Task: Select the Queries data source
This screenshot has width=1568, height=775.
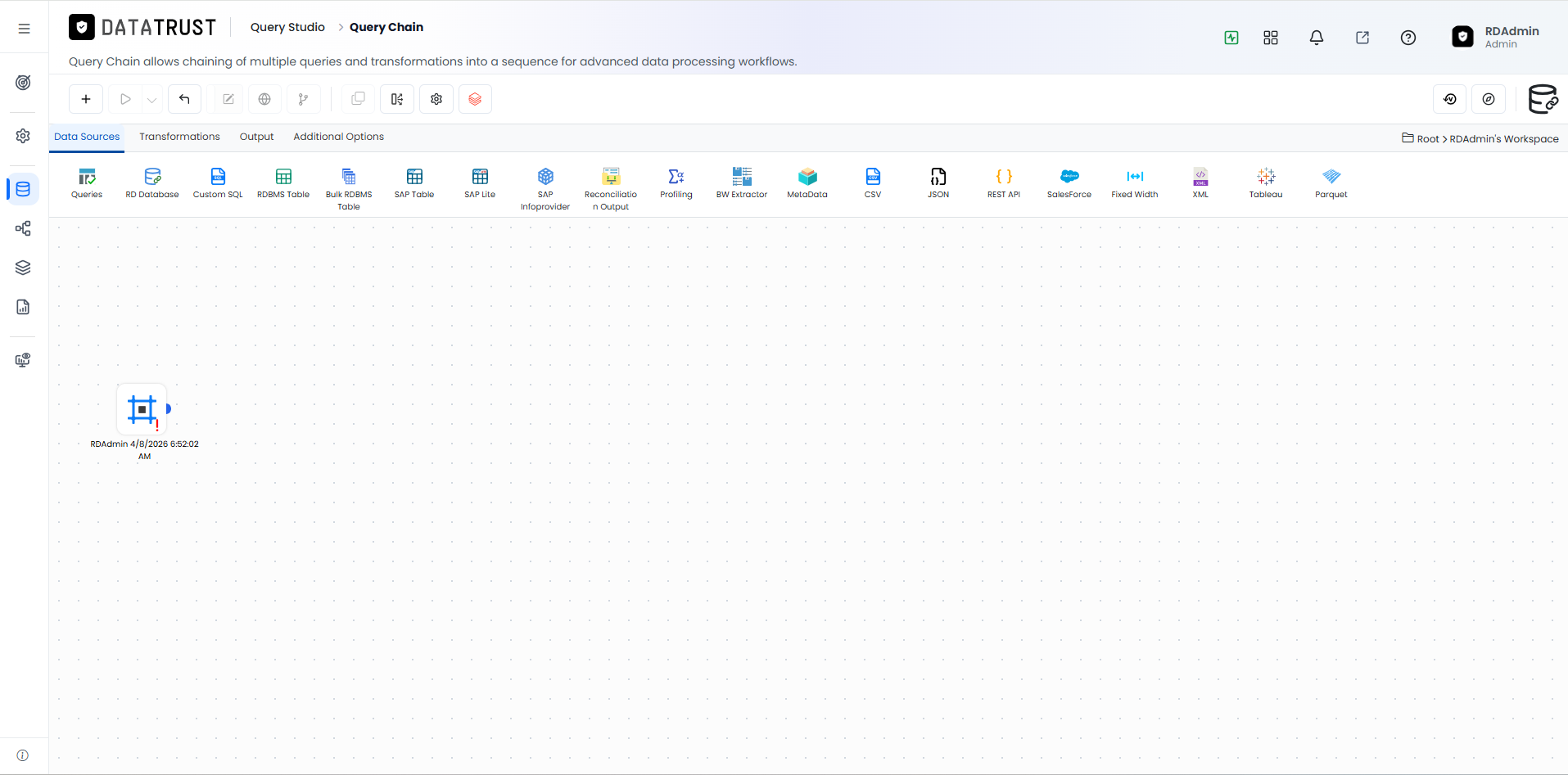Action: pos(87,183)
